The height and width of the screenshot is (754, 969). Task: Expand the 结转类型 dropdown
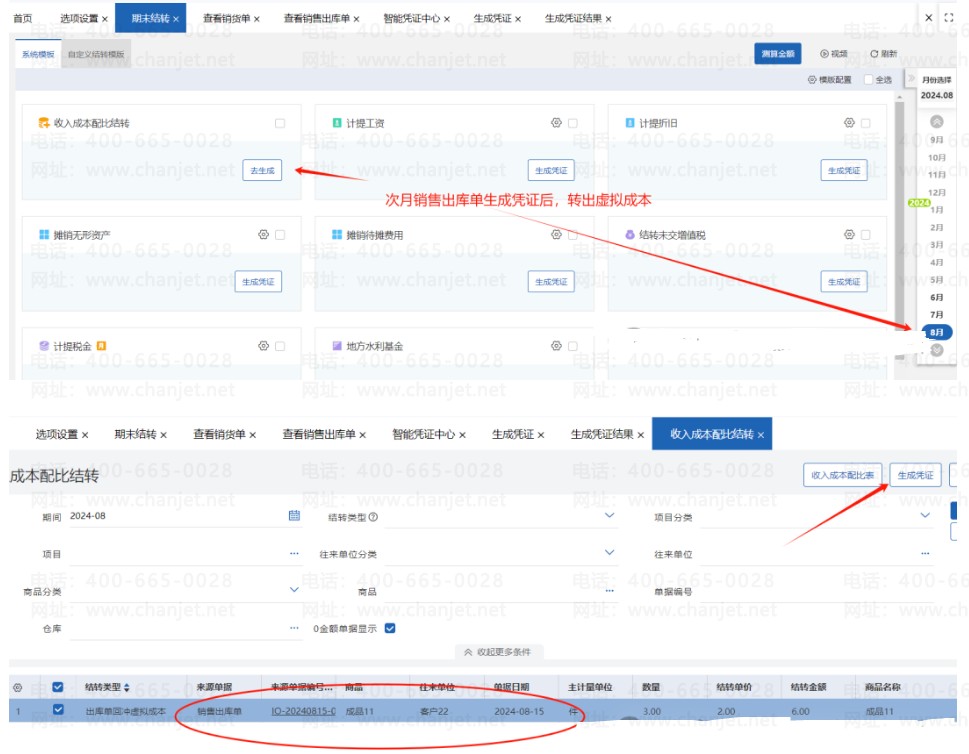click(609, 515)
